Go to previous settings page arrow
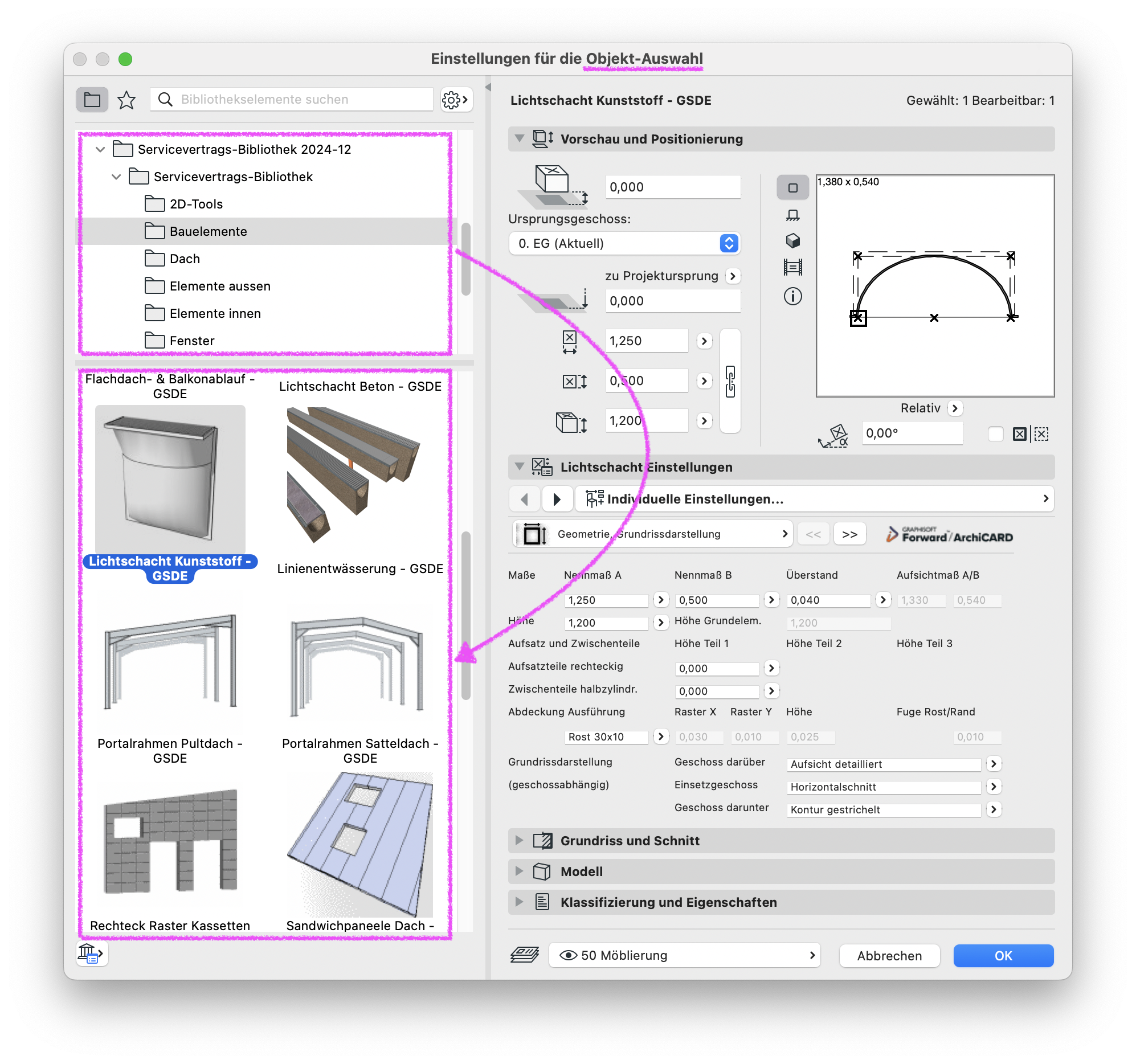Image resolution: width=1136 pixels, height=1064 pixels. (x=525, y=499)
